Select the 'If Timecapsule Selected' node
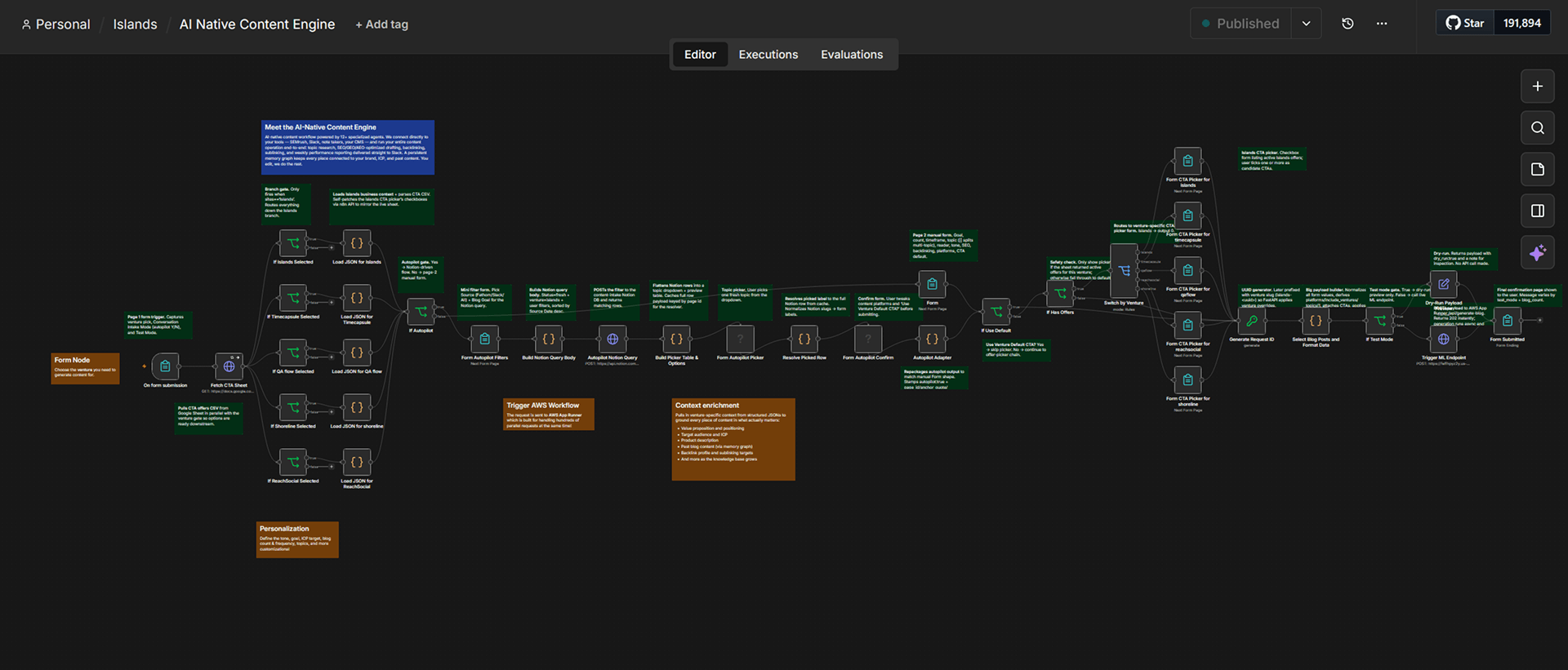Viewport: 1568px width, 670px height. 293,298
